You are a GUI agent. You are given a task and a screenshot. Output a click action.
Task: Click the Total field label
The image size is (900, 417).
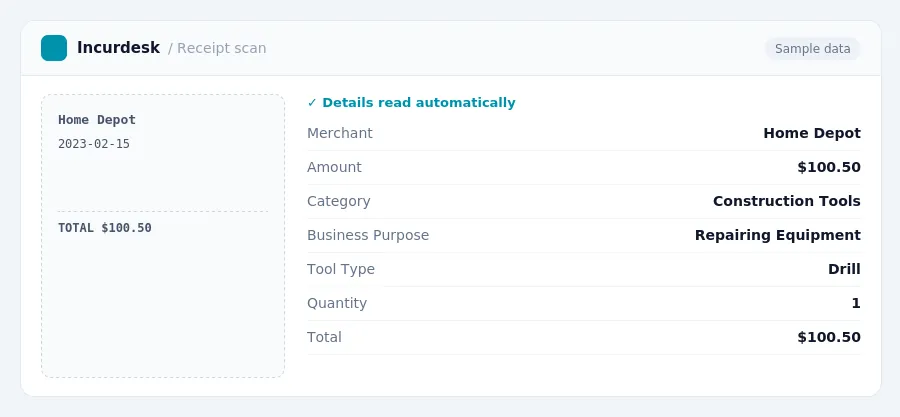pos(324,337)
